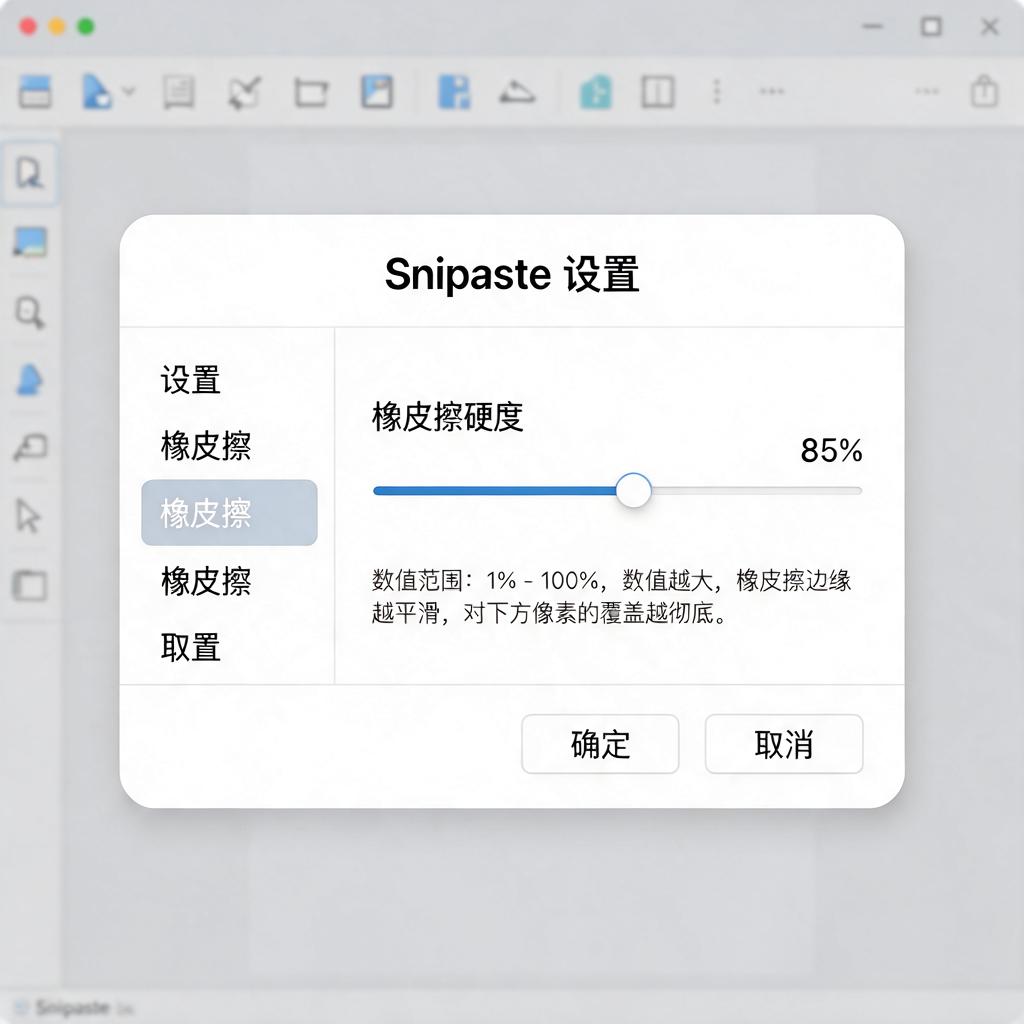
Task: Click the split columns layout toolbar icon
Action: [658, 91]
